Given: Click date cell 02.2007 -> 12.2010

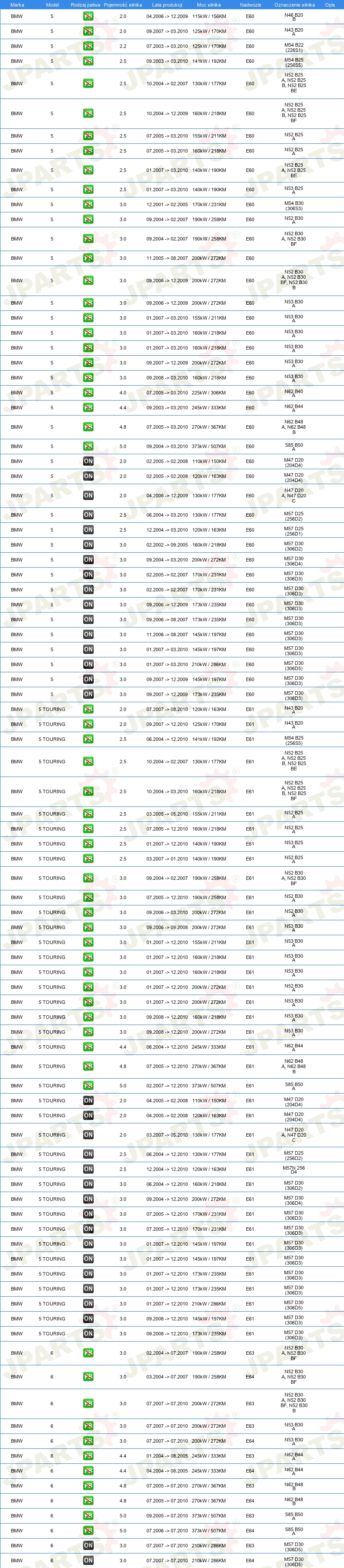Looking at the screenshot, I should pyautogui.click(x=167, y=1085).
